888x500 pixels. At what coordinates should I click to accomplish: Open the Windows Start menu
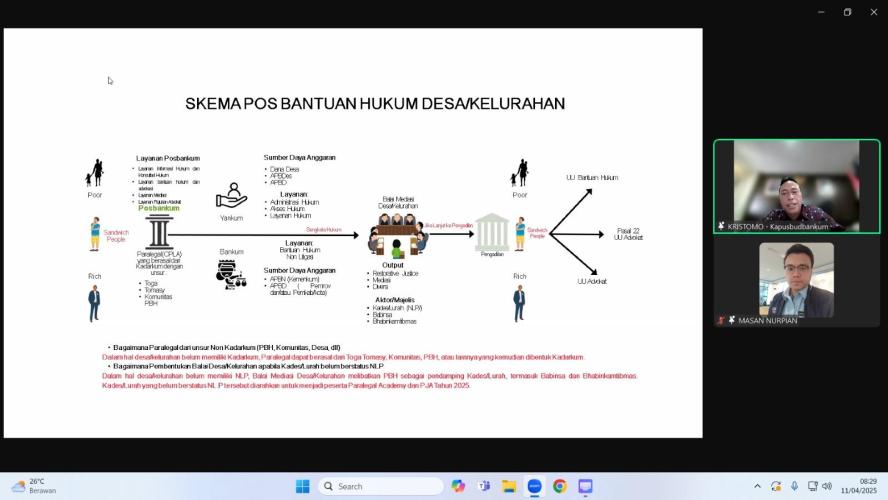click(302, 486)
